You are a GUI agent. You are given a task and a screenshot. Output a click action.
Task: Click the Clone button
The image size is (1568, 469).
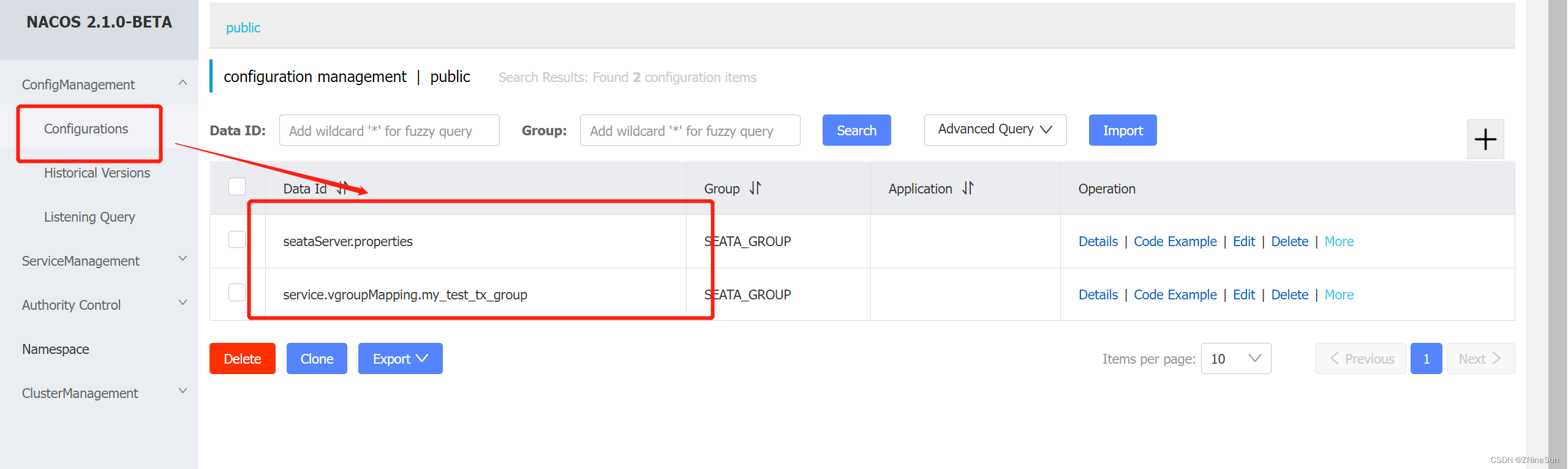317,359
